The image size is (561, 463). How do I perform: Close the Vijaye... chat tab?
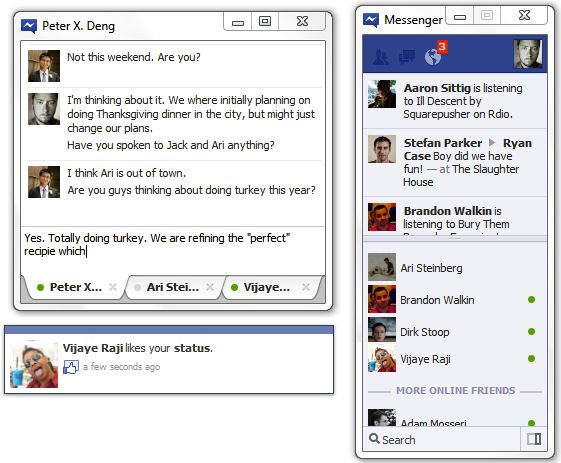coord(306,287)
